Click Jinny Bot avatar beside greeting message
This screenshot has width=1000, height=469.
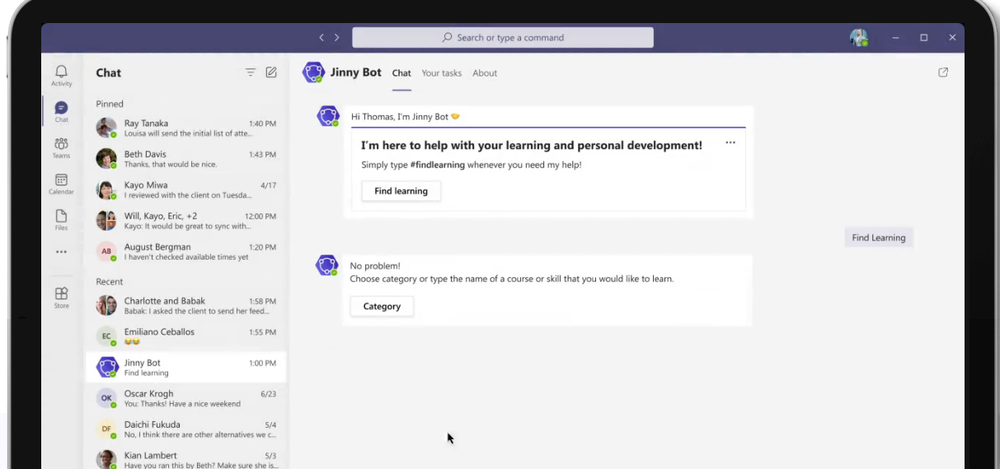tap(328, 116)
